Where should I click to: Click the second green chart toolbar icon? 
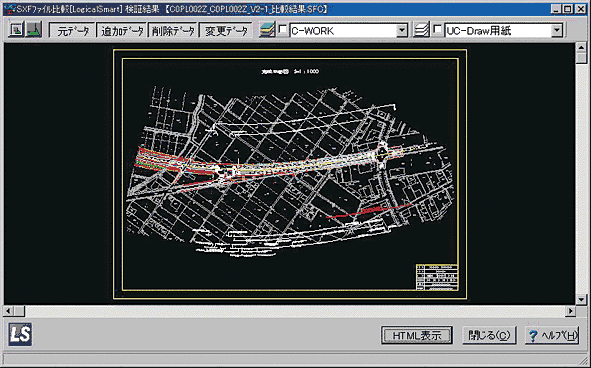[34, 29]
